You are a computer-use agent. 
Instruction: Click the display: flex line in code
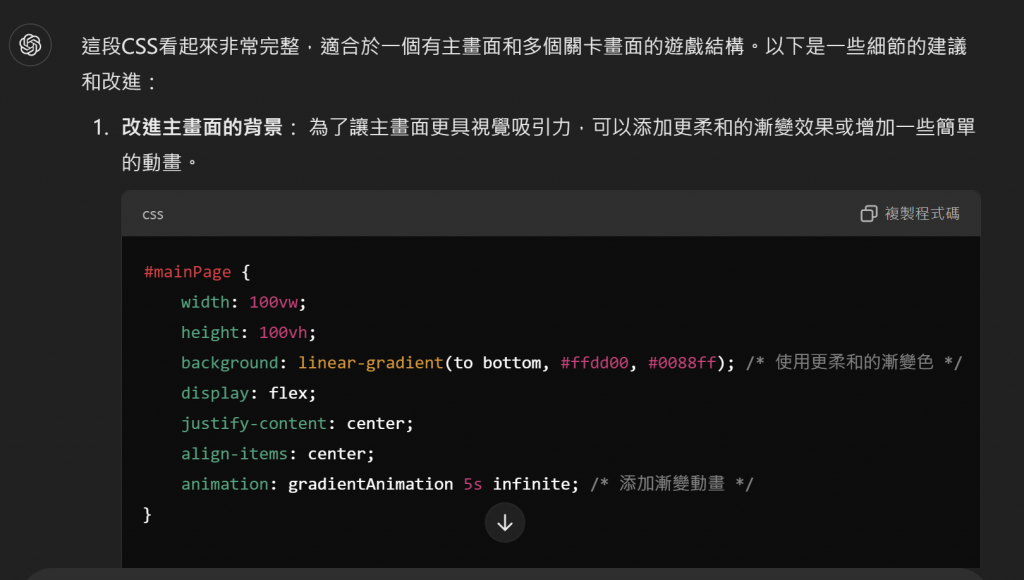248,393
